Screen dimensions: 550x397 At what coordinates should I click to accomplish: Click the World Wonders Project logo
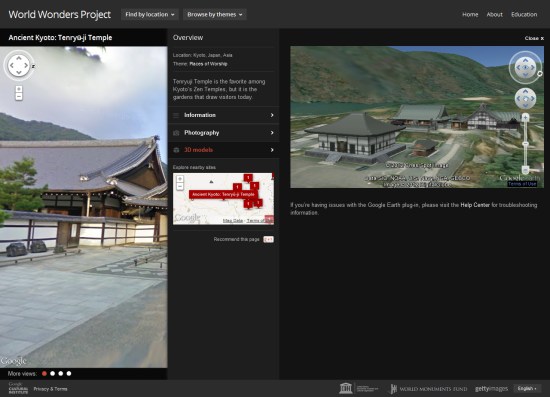60,14
